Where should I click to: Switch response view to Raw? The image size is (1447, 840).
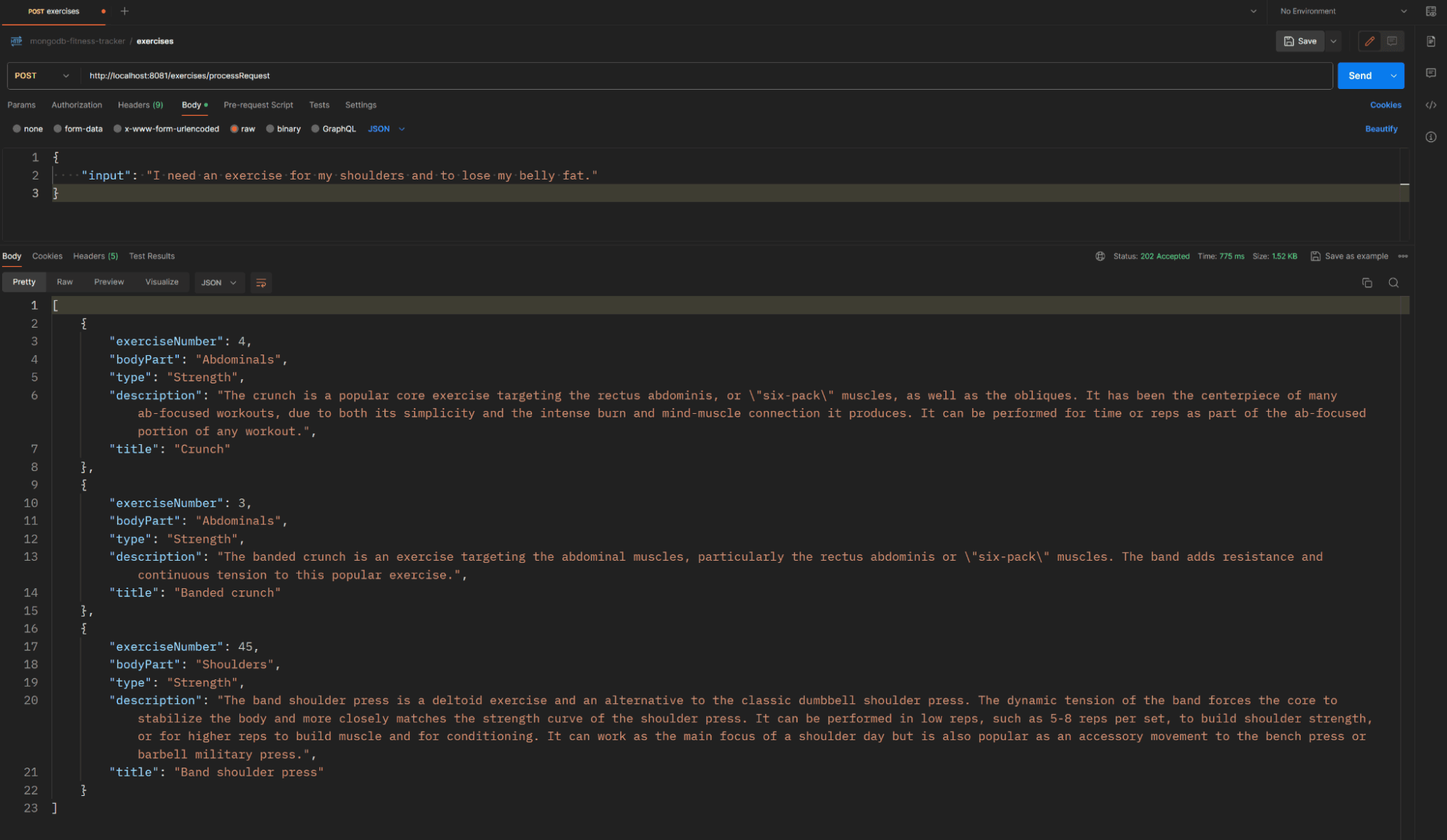click(64, 282)
